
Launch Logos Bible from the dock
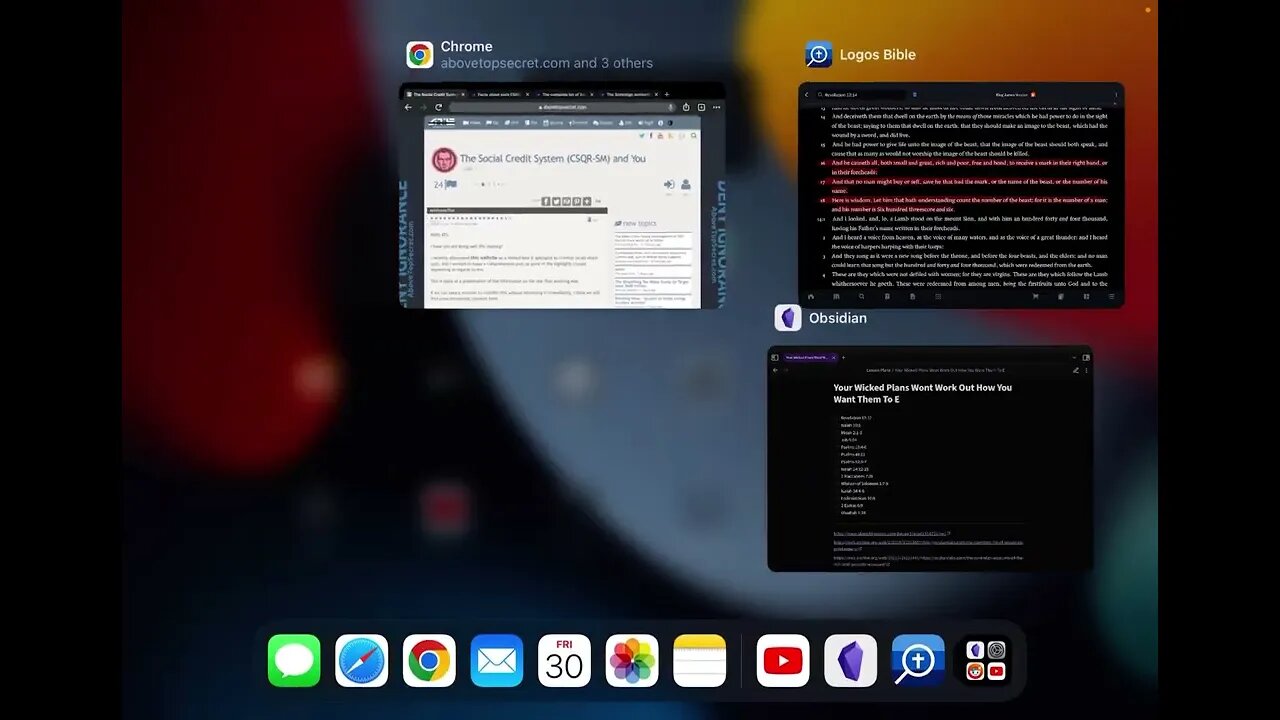point(918,661)
